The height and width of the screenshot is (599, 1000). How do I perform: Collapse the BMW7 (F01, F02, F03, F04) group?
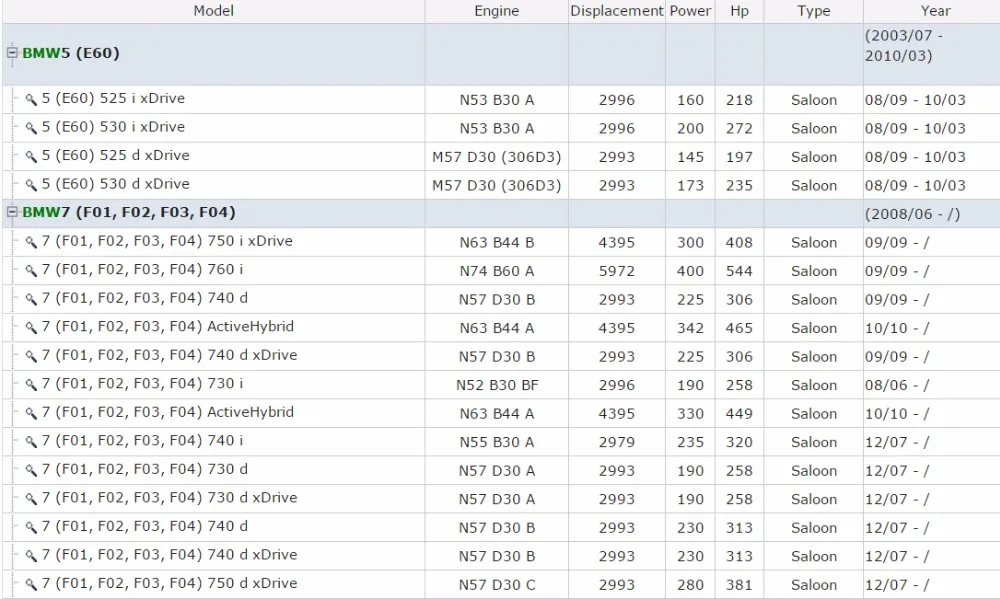tap(12, 212)
